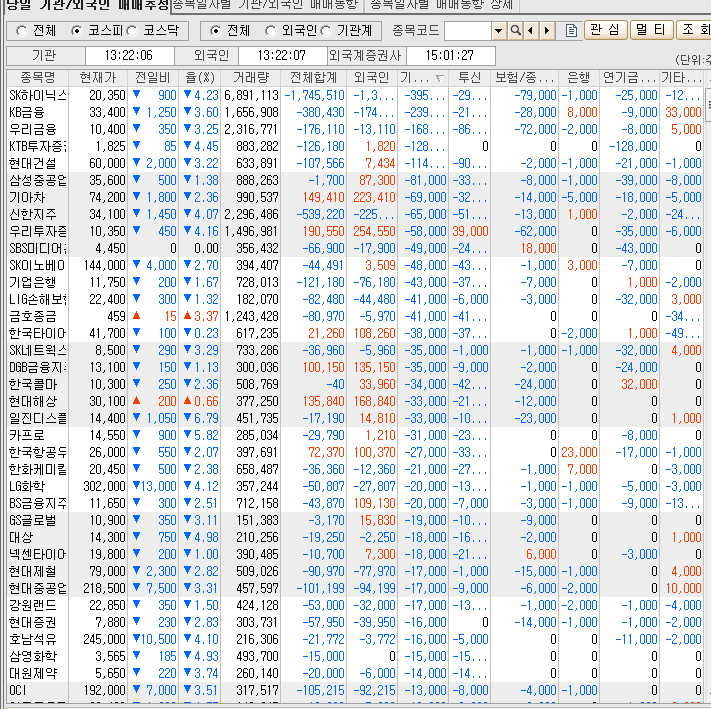Viewport: 711px width, 709px height.
Task: Select the 카프로 row name
Action: click(26, 436)
